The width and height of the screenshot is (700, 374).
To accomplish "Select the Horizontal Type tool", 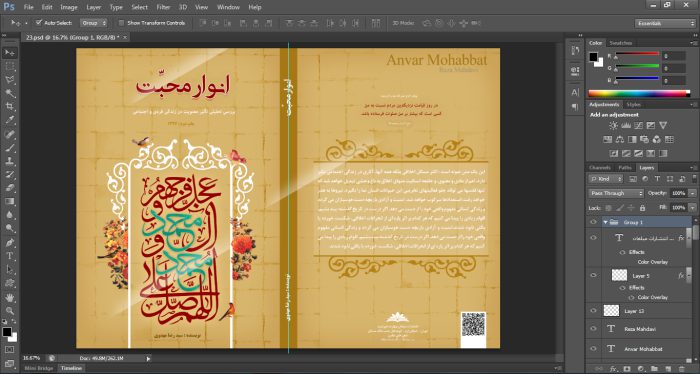I will (9, 256).
